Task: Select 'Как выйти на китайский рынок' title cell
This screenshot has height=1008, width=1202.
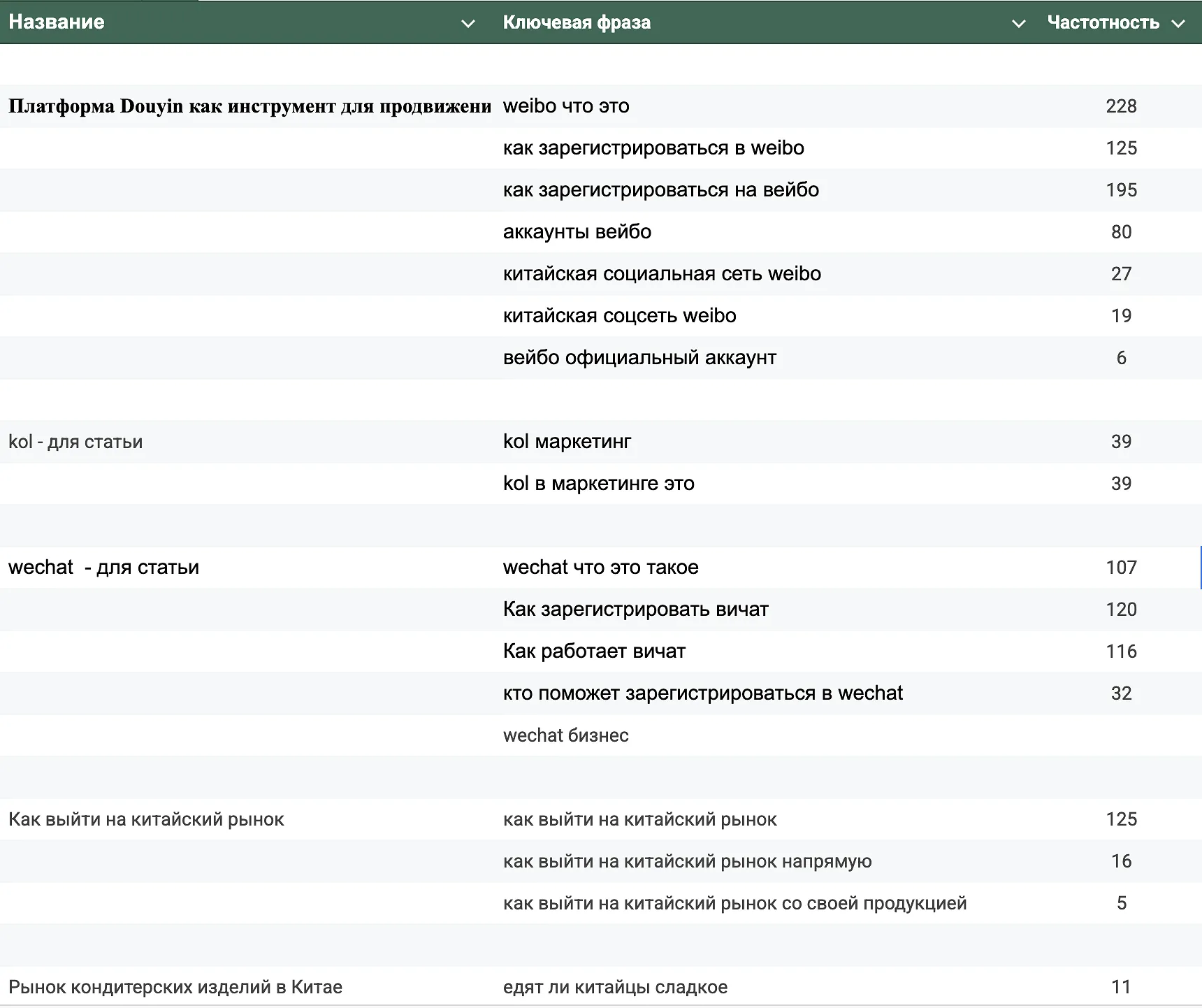Action: point(146,819)
